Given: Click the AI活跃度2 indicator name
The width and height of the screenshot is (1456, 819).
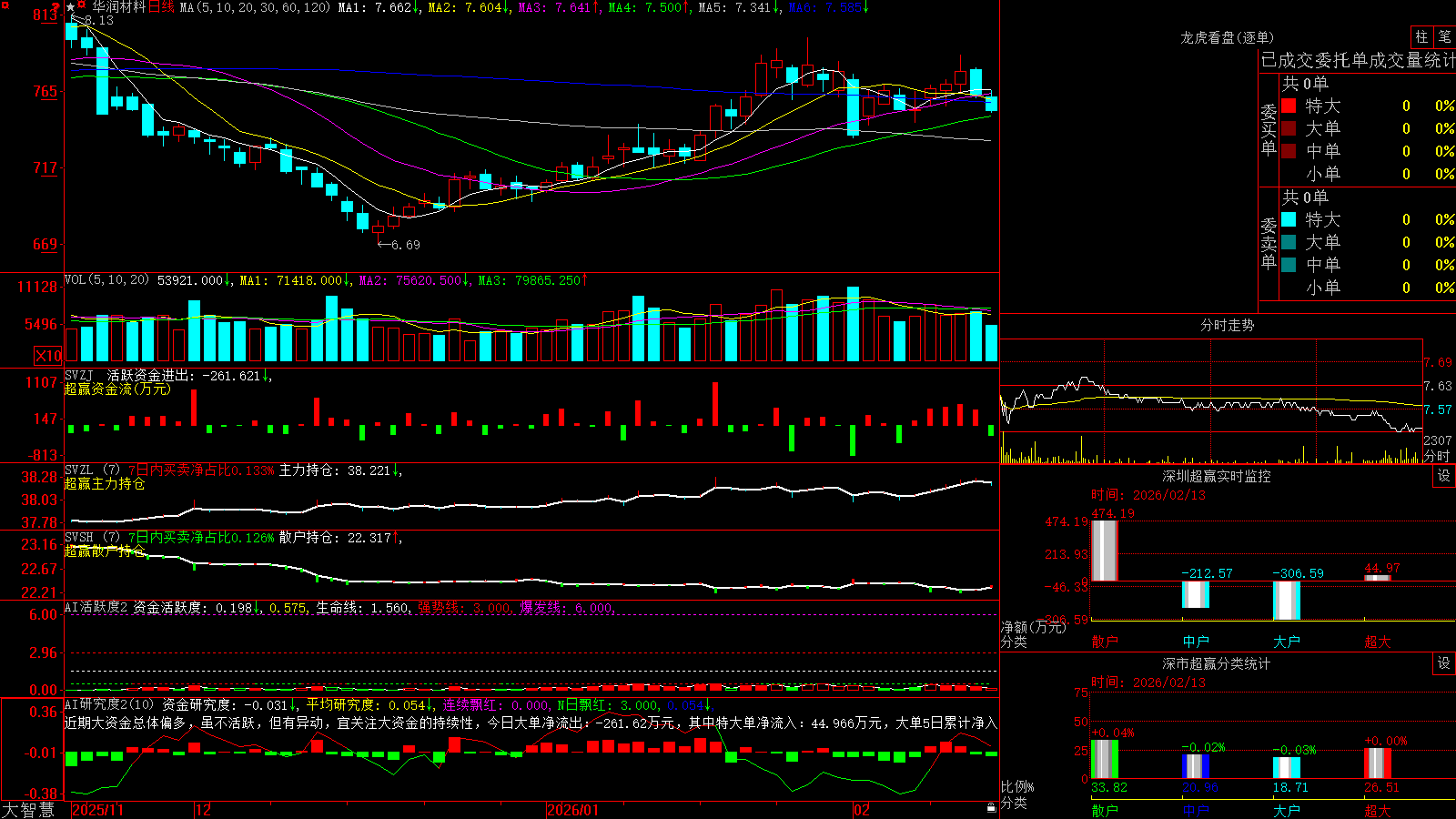Looking at the screenshot, I should (x=96, y=608).
